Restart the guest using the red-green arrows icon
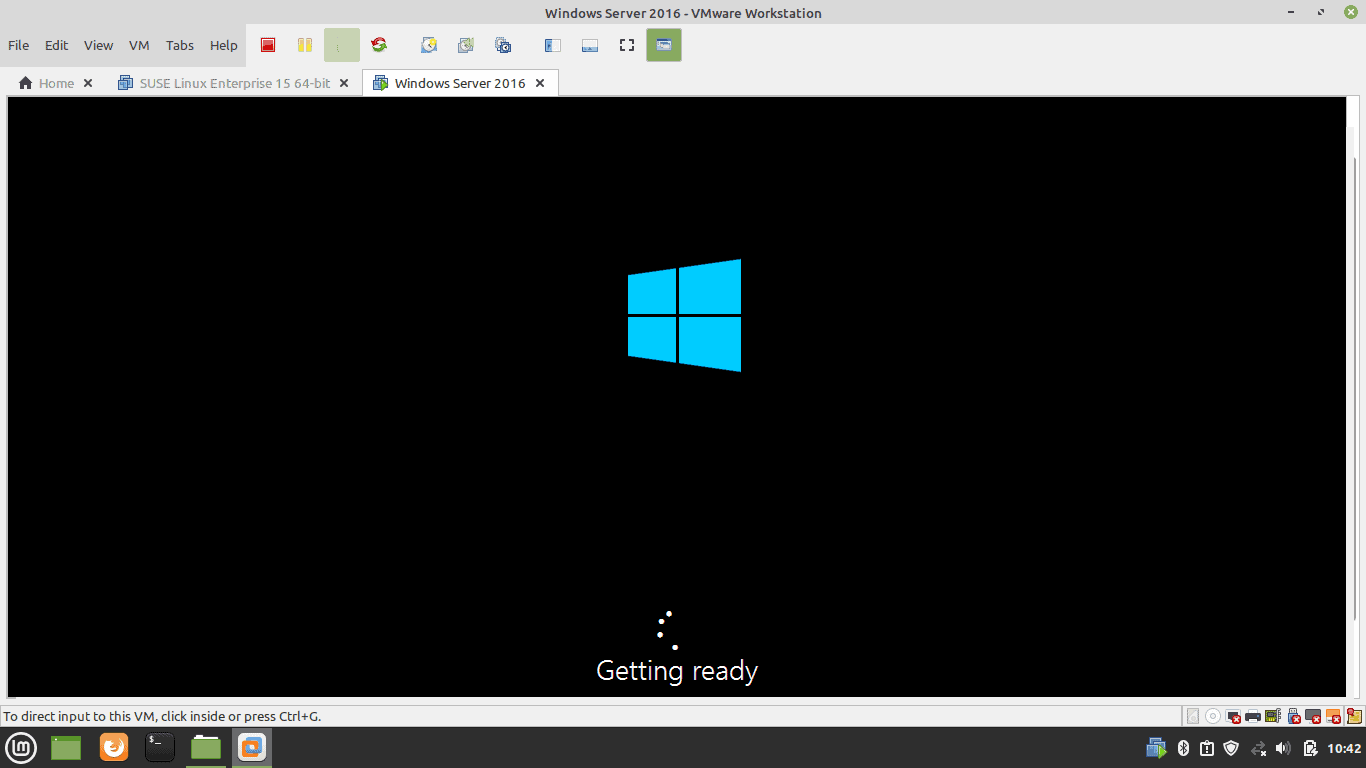This screenshot has width=1366, height=768. 379,45
